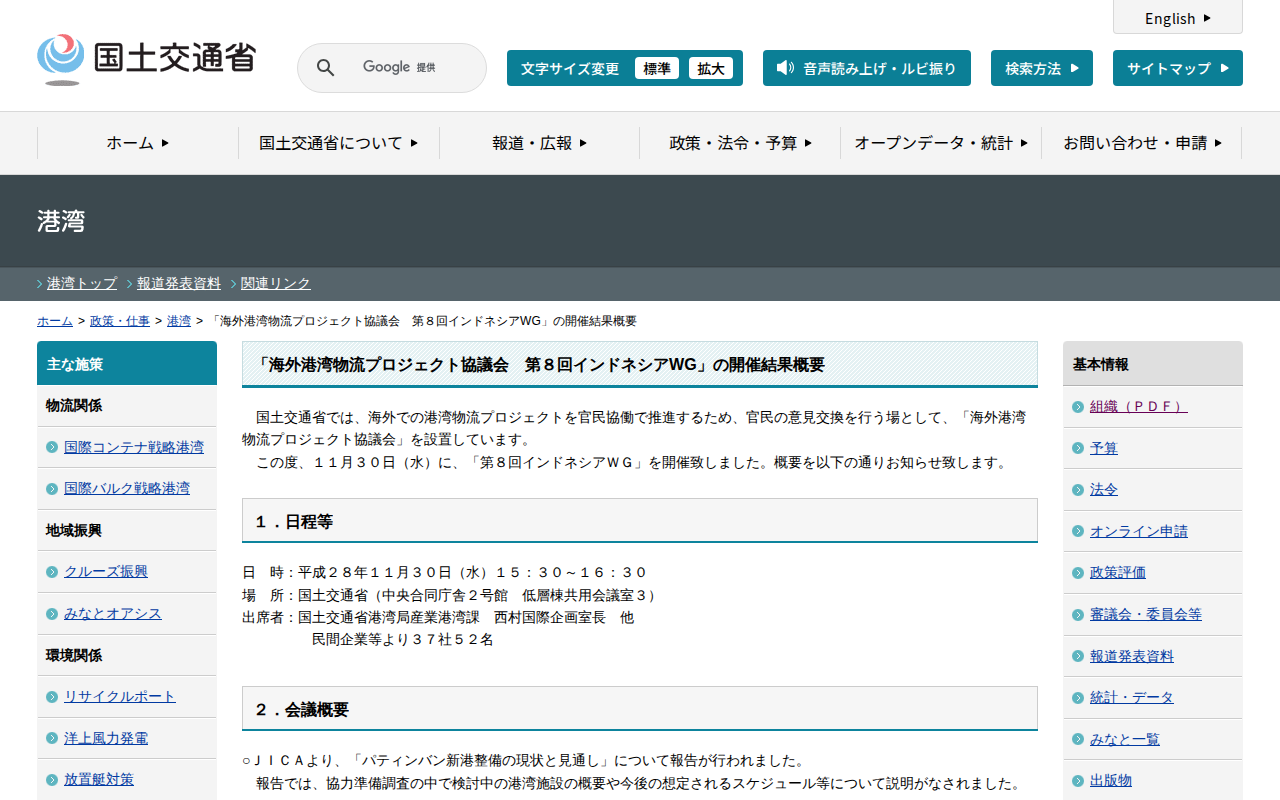Click the bullet icon beside 国際コンテナ戦略港湾
The image size is (1280, 800).
(x=52, y=447)
